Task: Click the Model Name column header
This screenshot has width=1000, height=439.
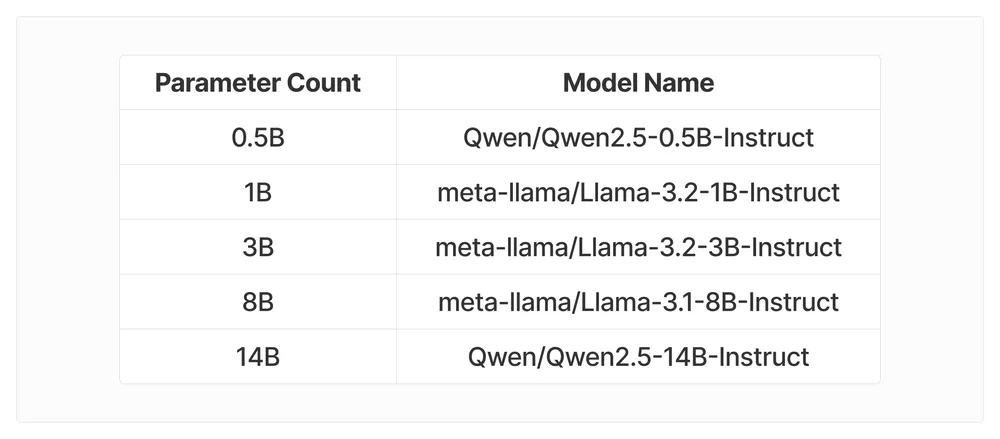Action: click(638, 83)
